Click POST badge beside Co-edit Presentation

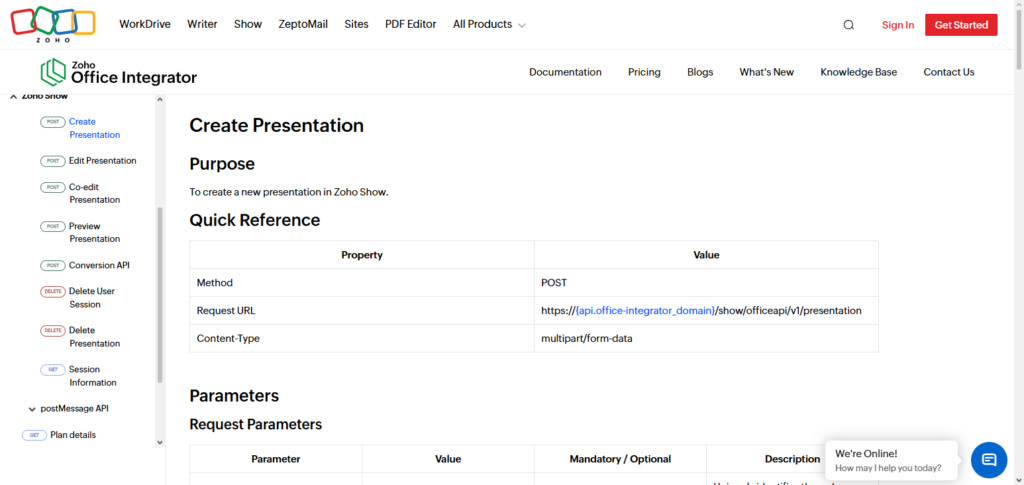click(53, 187)
